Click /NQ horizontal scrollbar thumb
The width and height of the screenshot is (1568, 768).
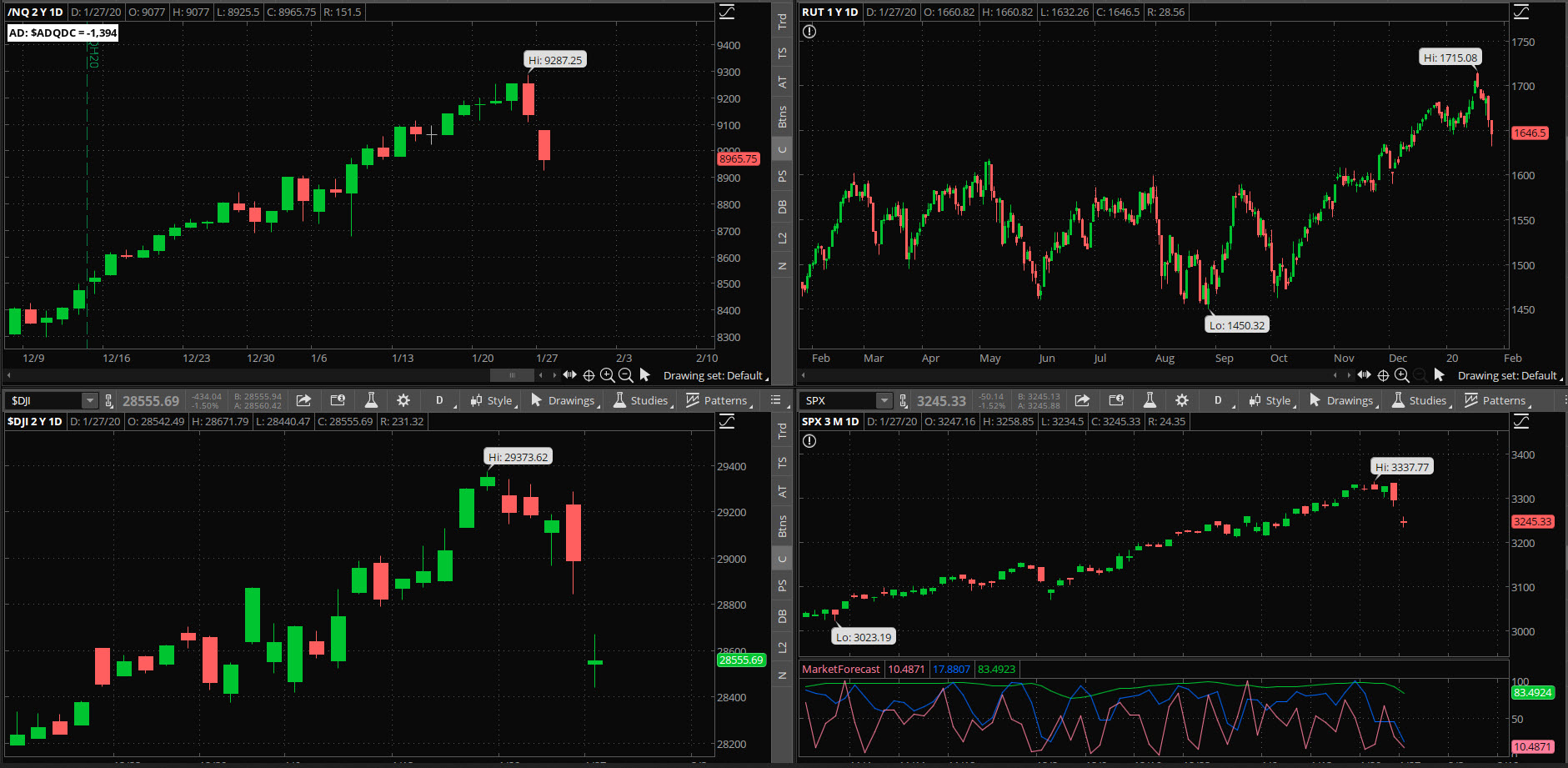512,375
